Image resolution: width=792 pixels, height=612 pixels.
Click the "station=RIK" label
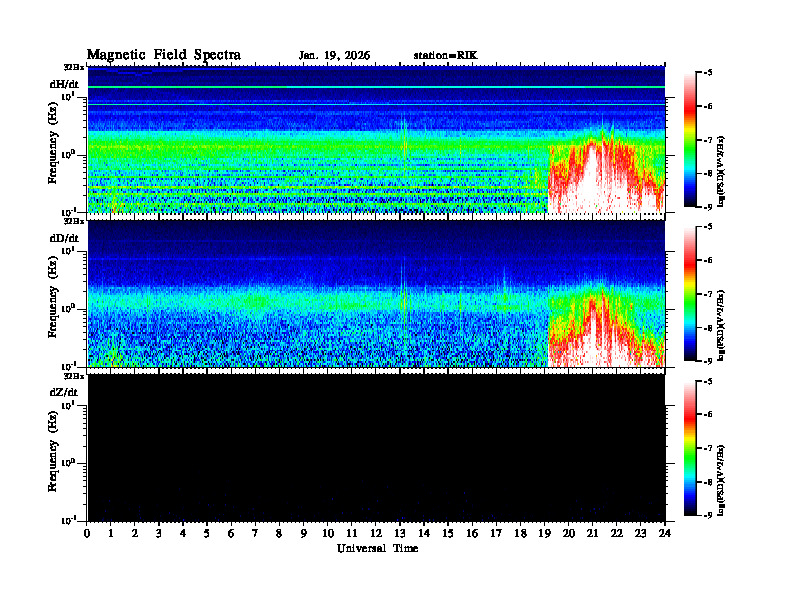click(x=445, y=56)
